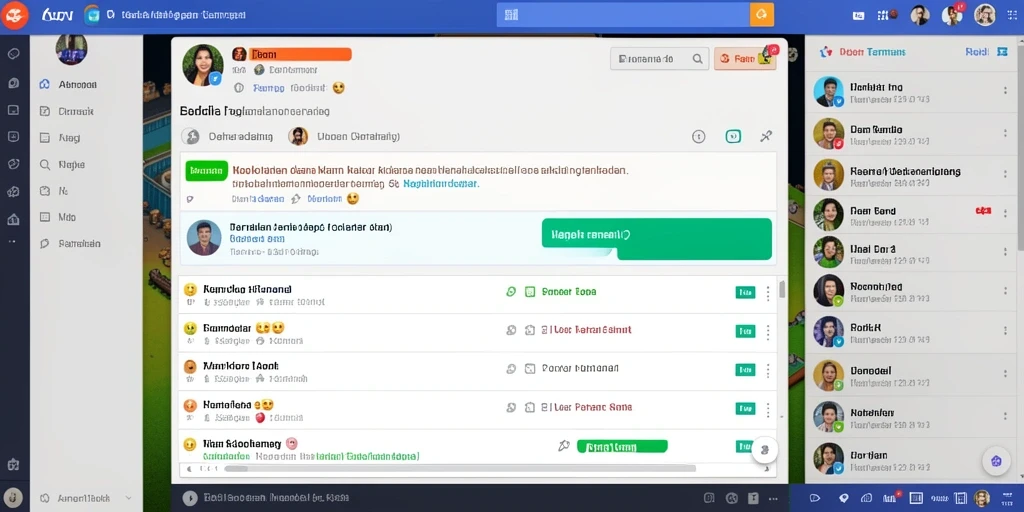Open the three-dot menu for the top contact
This screenshot has height=512, width=1024.
coord(1005,92)
